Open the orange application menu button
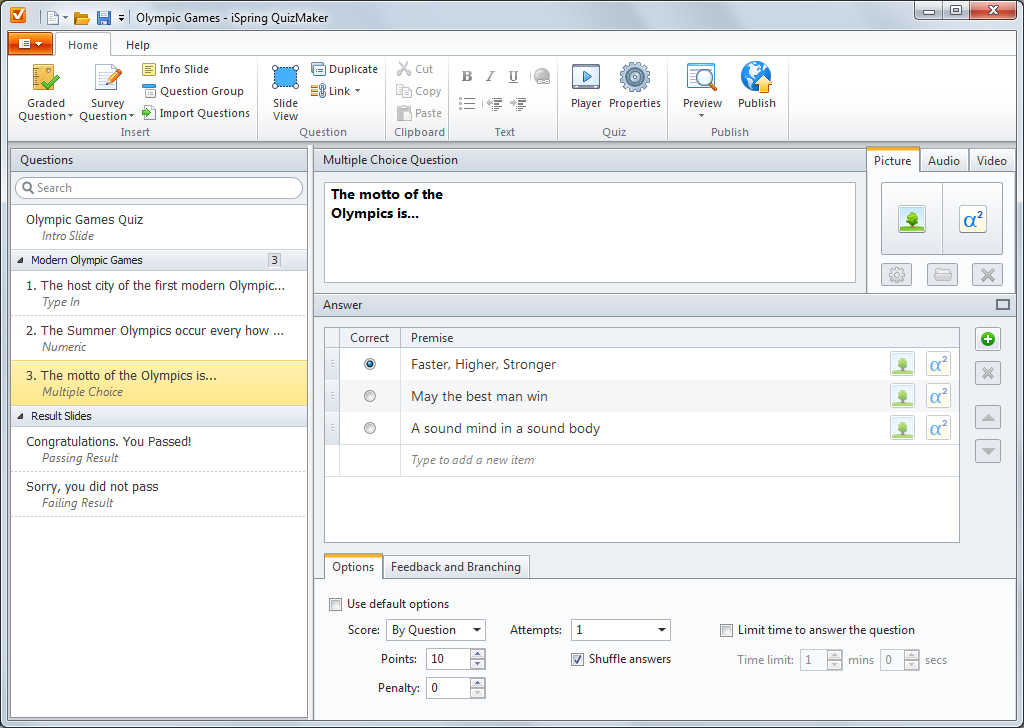This screenshot has height=728, width=1024. [30, 44]
